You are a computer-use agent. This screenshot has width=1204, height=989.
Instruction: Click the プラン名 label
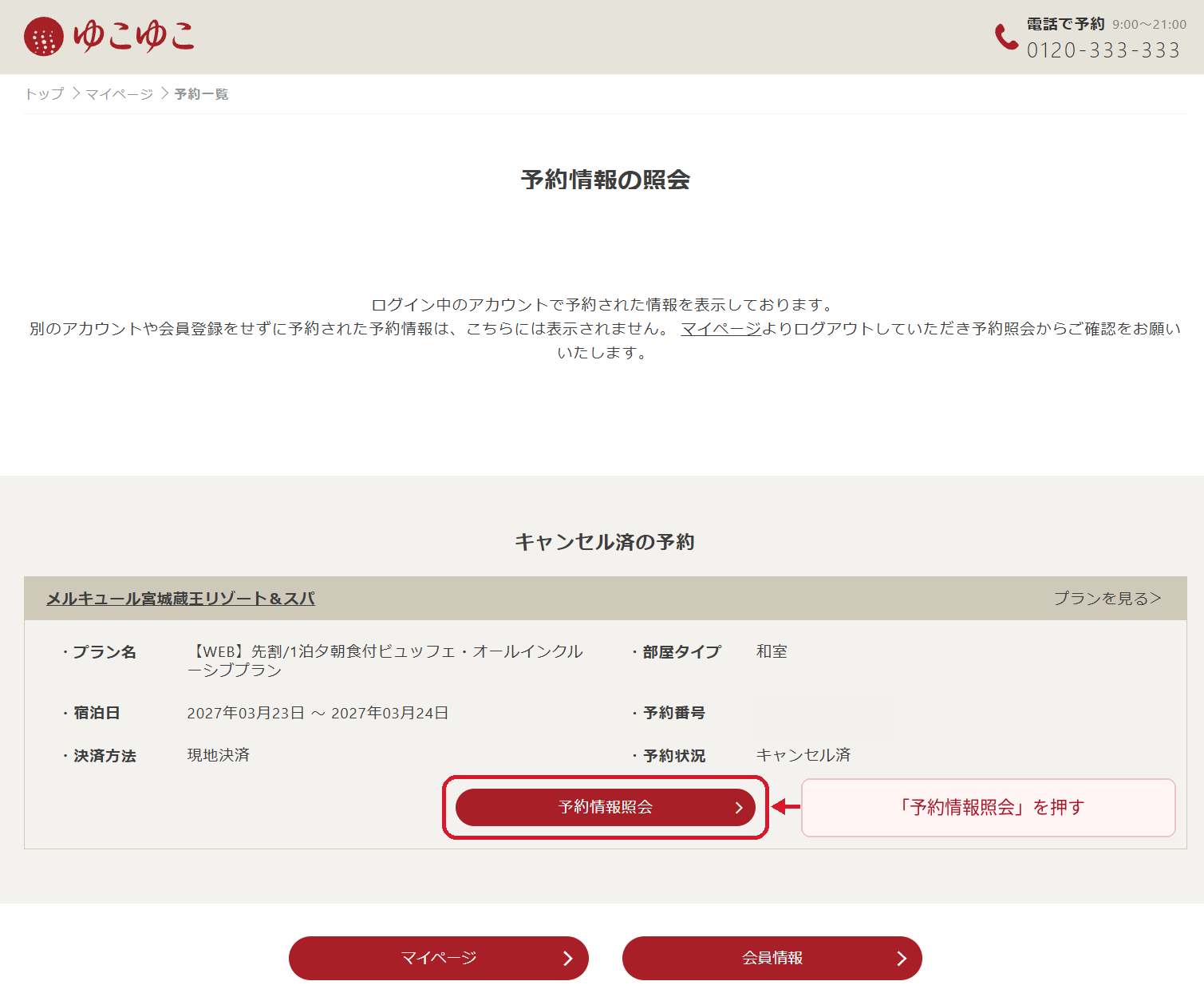pyautogui.click(x=105, y=652)
